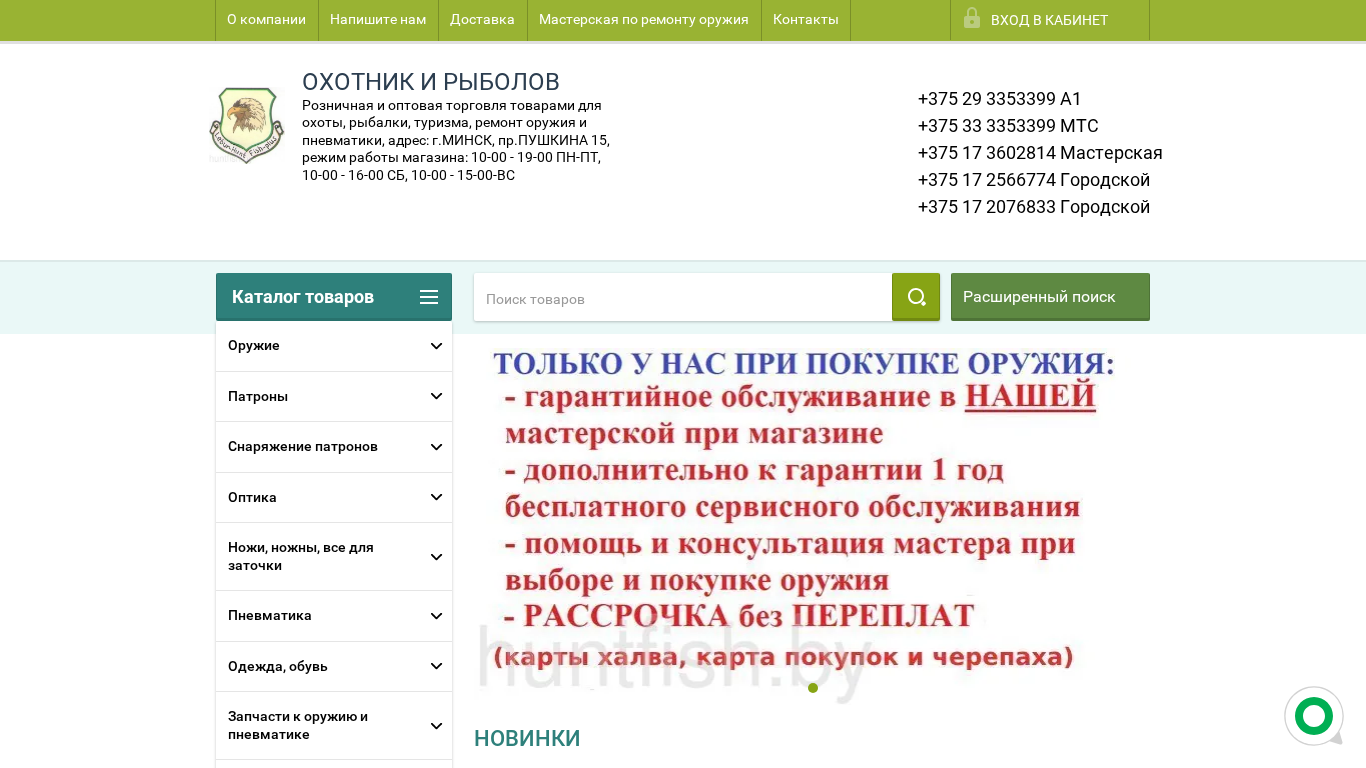Screen dimensions: 1366x768
Task: Click the magnifier search button
Action: 916,297
